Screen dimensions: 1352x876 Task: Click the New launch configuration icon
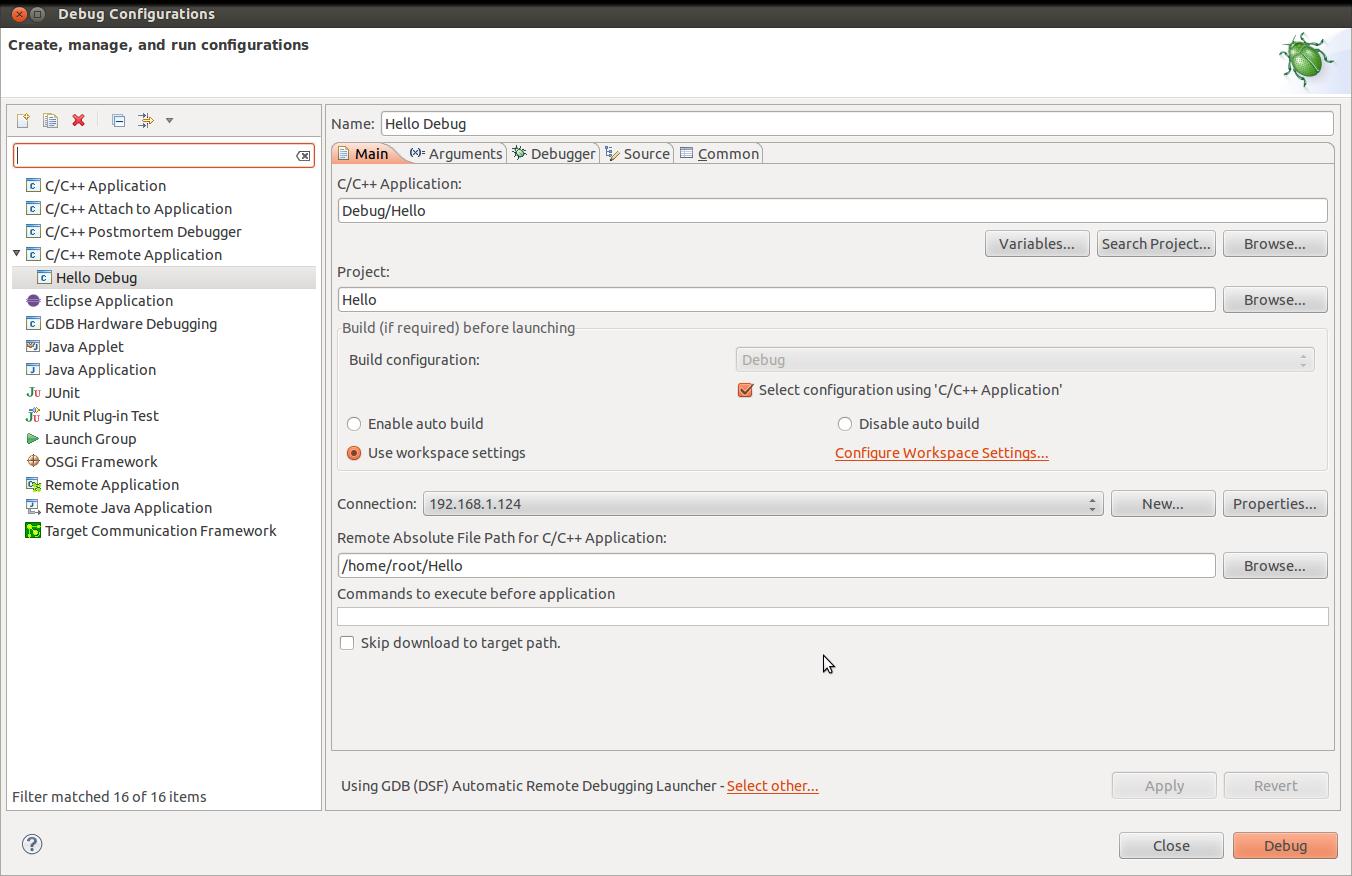22,121
